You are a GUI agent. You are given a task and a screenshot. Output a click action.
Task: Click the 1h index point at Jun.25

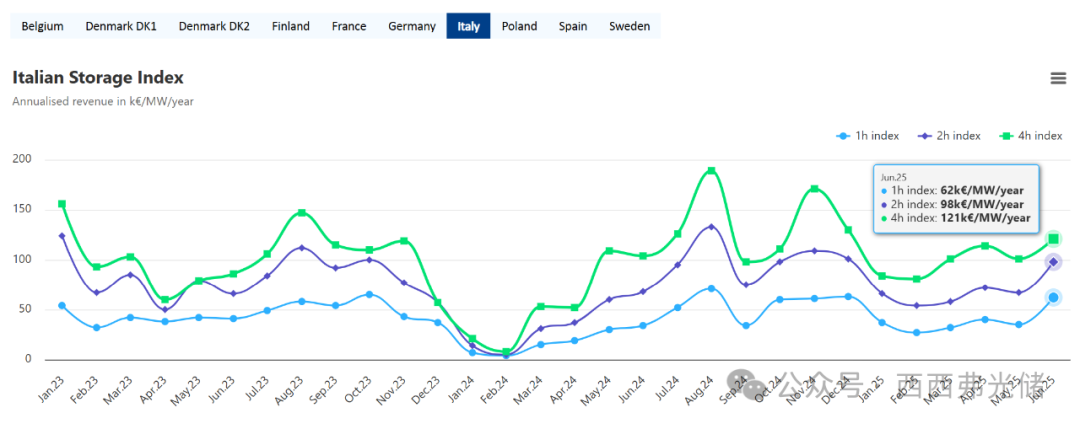[1053, 297]
